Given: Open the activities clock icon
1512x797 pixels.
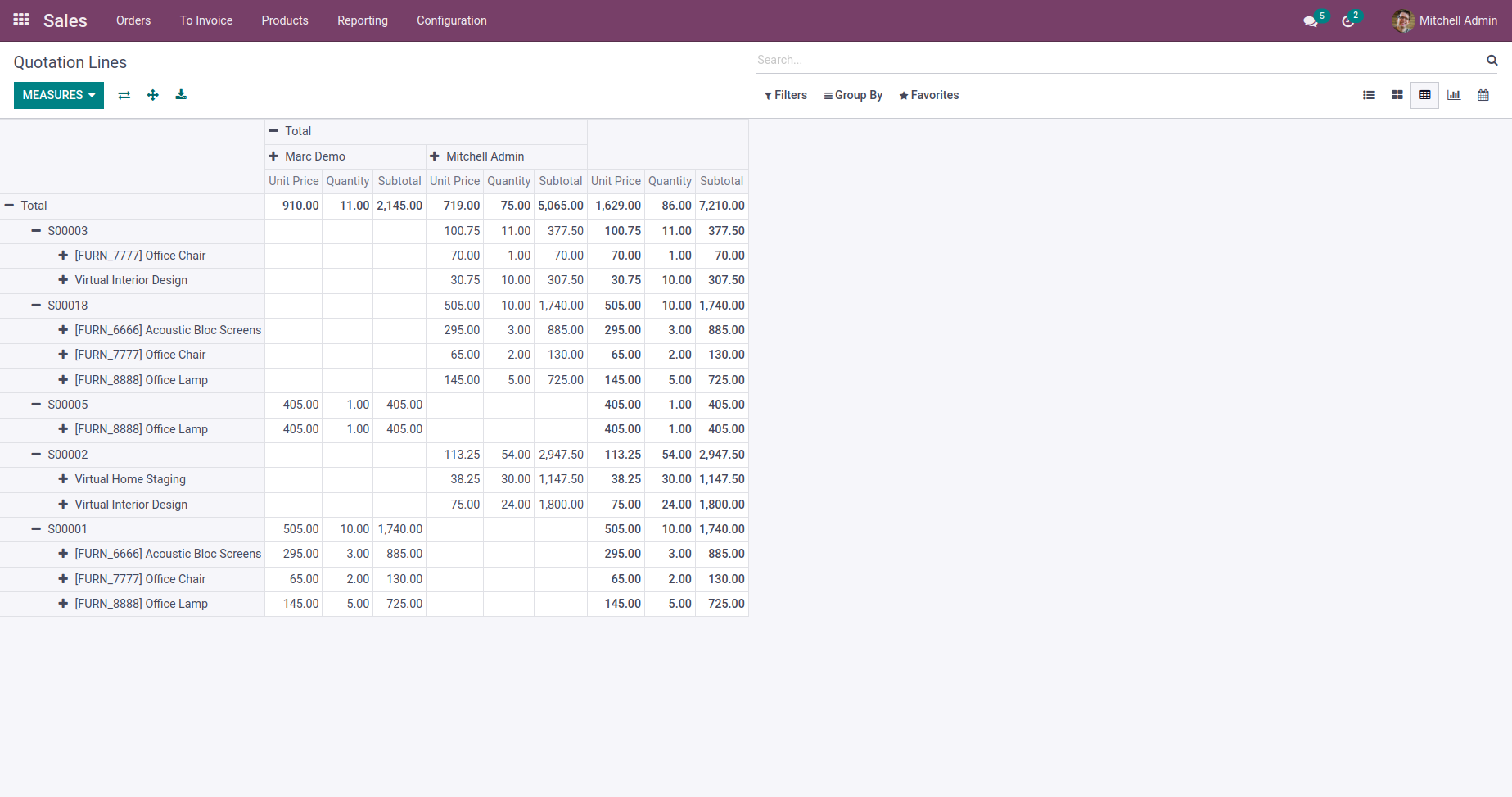Looking at the screenshot, I should [1347, 21].
